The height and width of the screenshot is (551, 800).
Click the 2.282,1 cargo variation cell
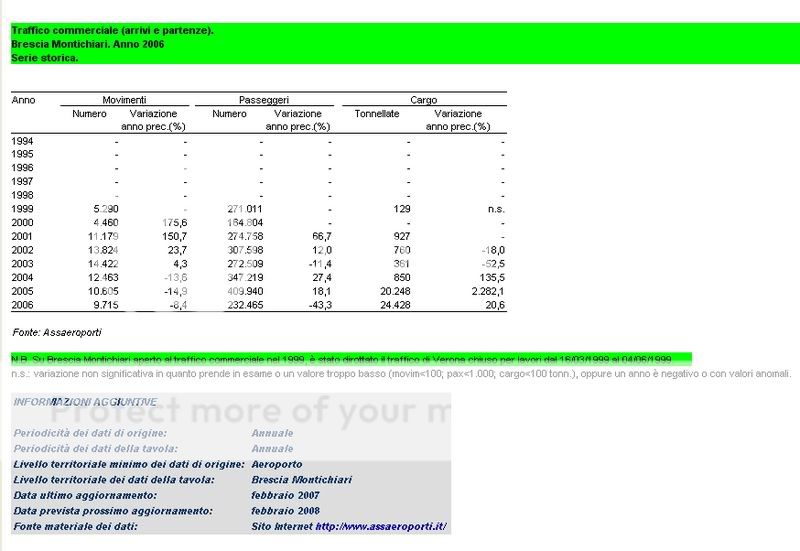[x=484, y=289]
